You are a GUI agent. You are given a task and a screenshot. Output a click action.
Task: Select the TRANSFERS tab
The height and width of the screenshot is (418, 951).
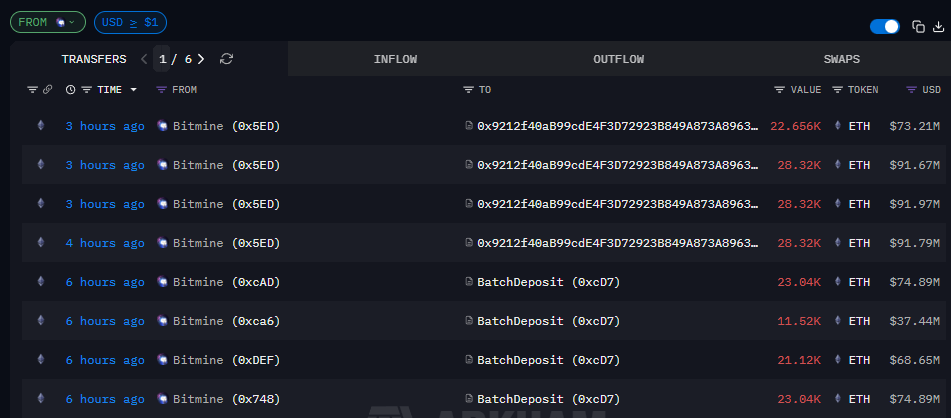94,59
